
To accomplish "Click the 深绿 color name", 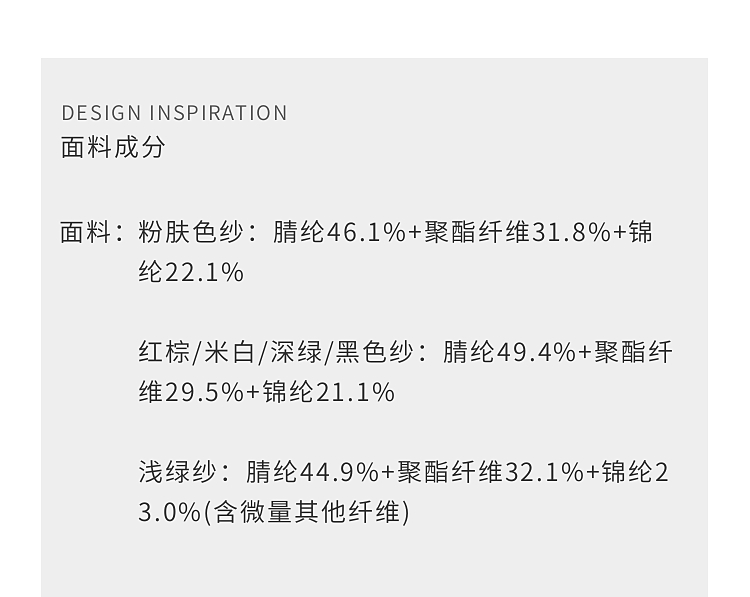I will coord(296,353).
